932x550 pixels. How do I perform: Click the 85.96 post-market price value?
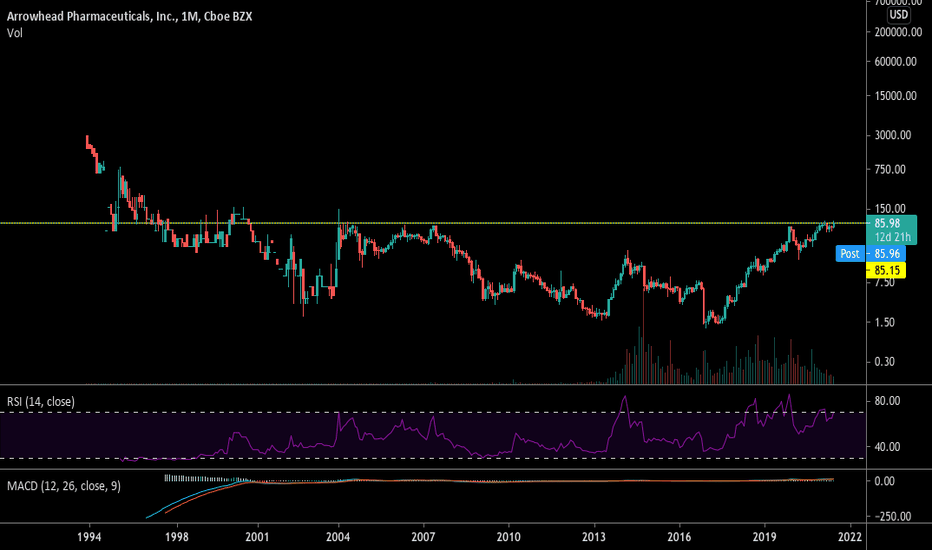tap(886, 254)
